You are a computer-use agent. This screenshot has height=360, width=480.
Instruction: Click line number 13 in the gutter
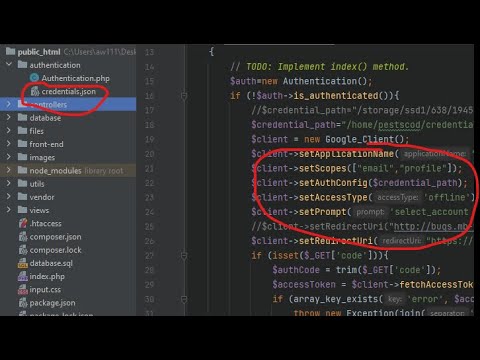149,52
